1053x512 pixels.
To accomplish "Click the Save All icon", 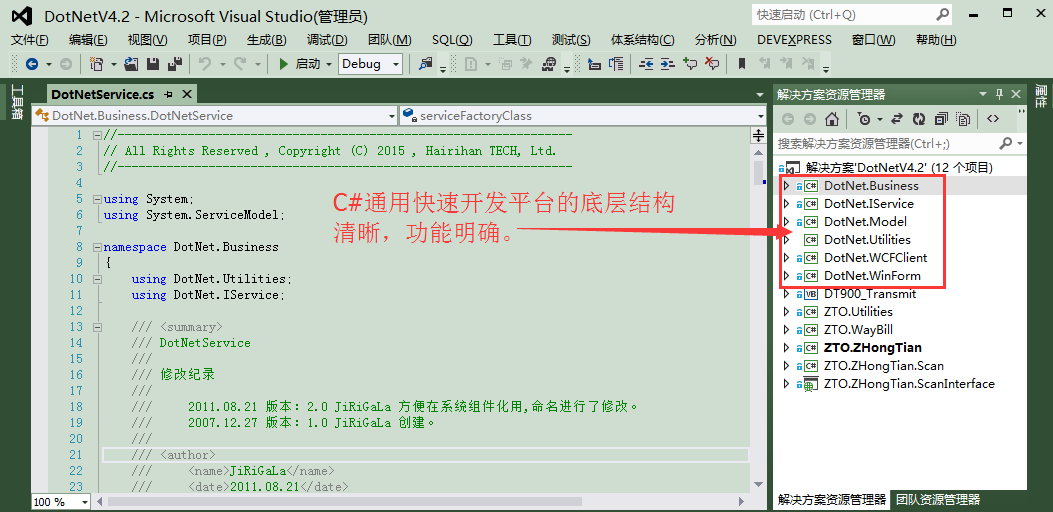I will 175,65.
